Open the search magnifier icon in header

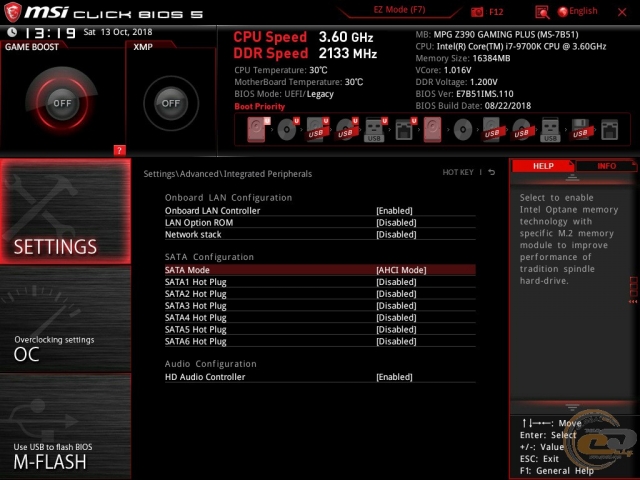tap(542, 12)
